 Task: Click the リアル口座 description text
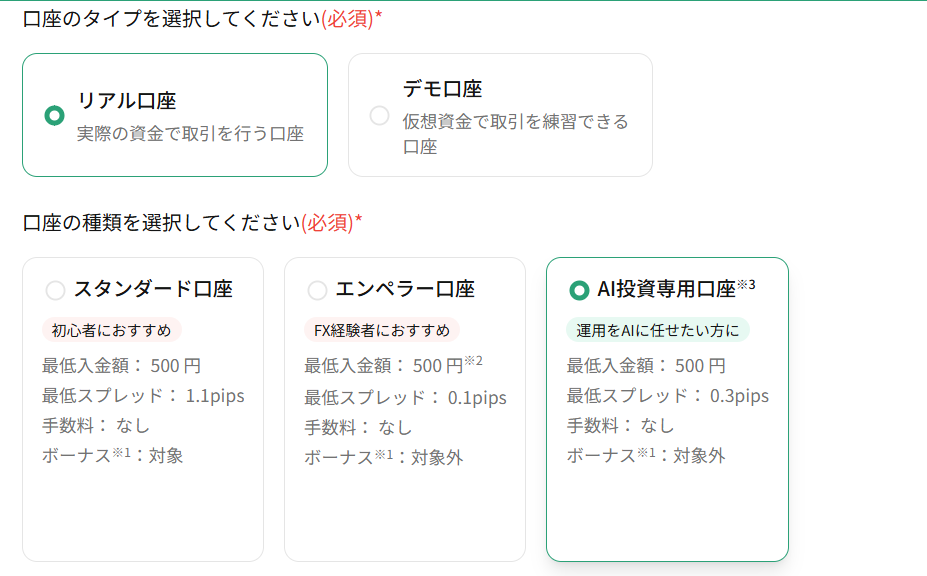click(190, 134)
